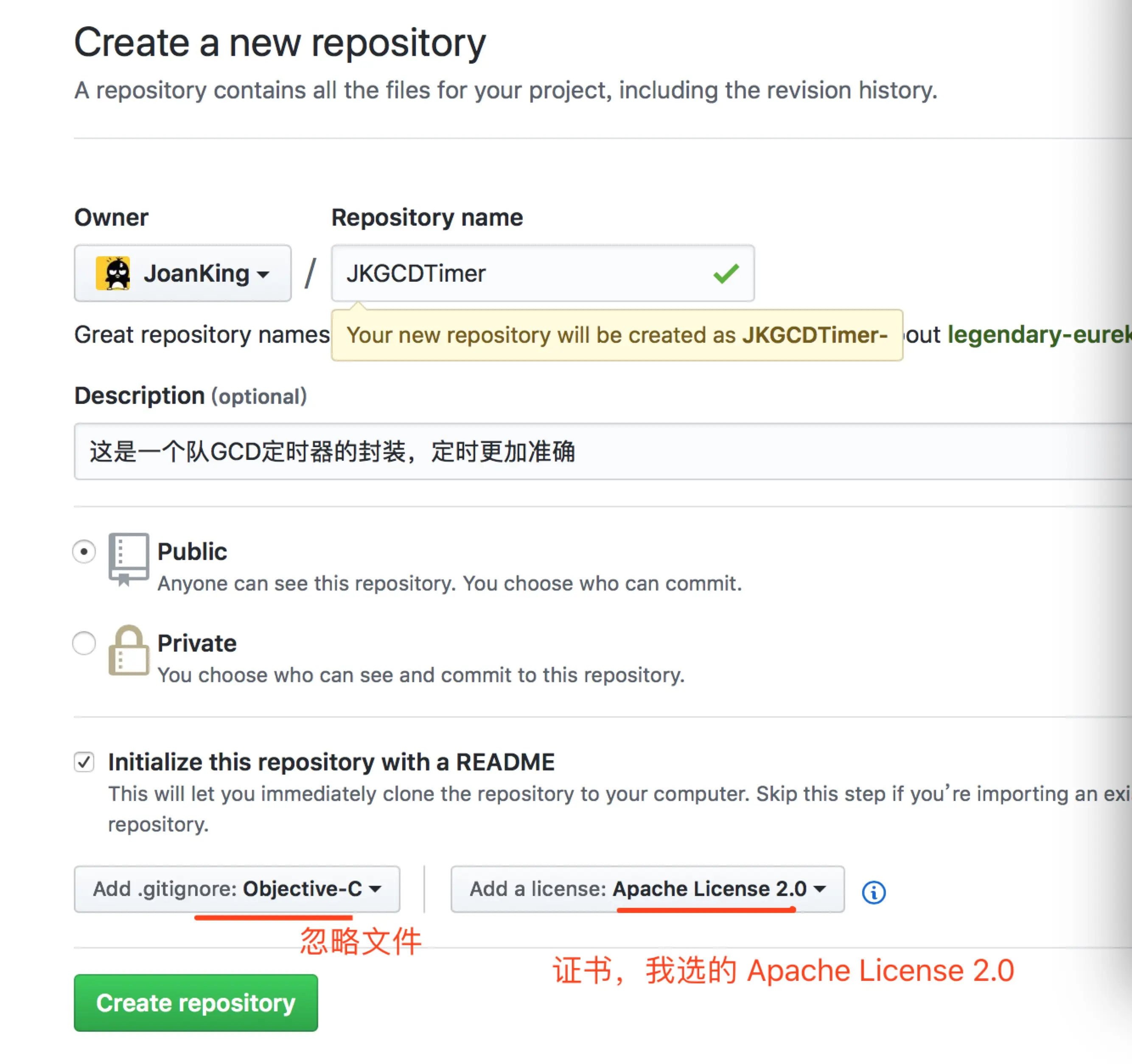Uncheck Initialize this repository with a README

[84, 762]
